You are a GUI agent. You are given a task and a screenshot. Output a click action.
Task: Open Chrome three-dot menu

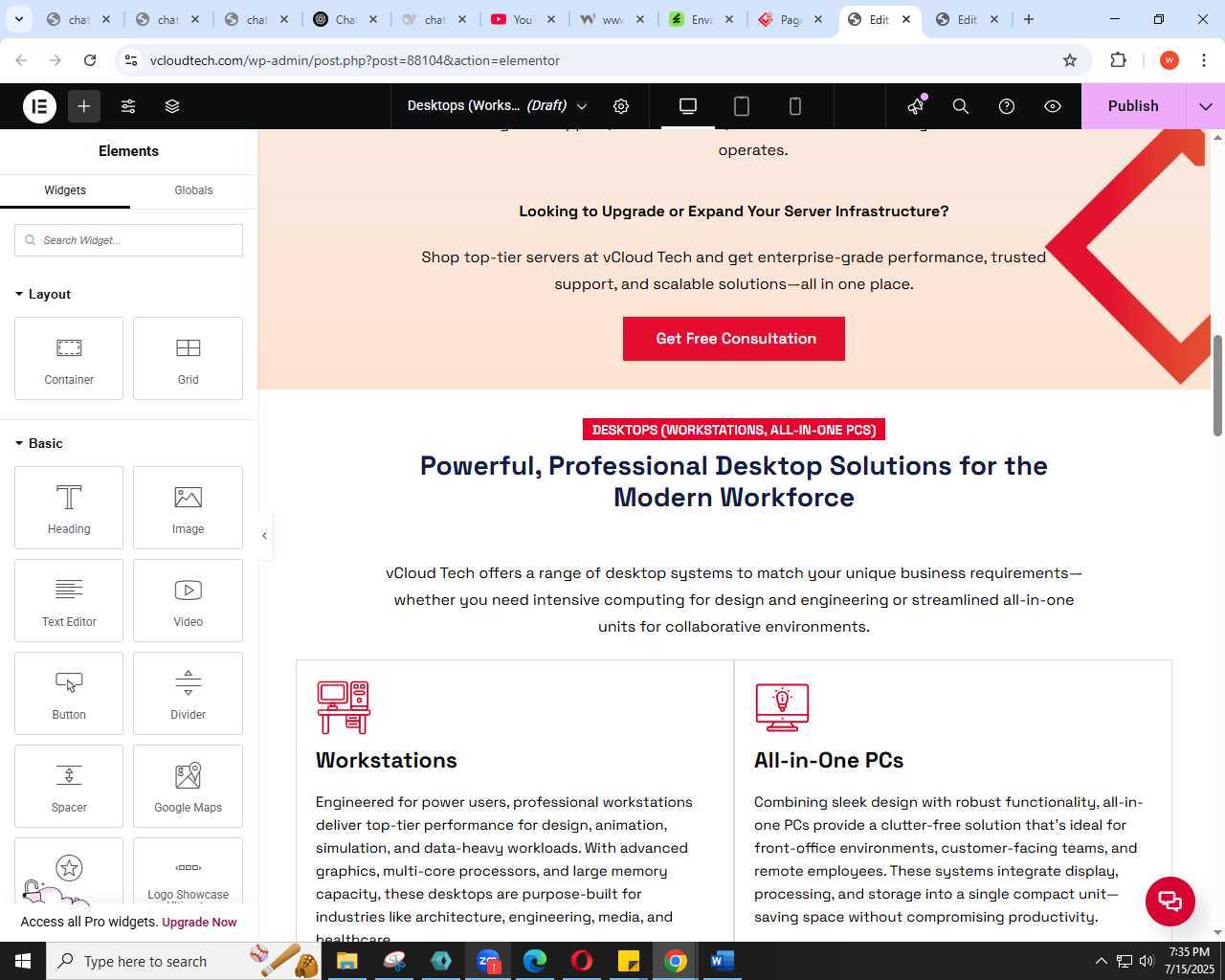pos(1204,60)
